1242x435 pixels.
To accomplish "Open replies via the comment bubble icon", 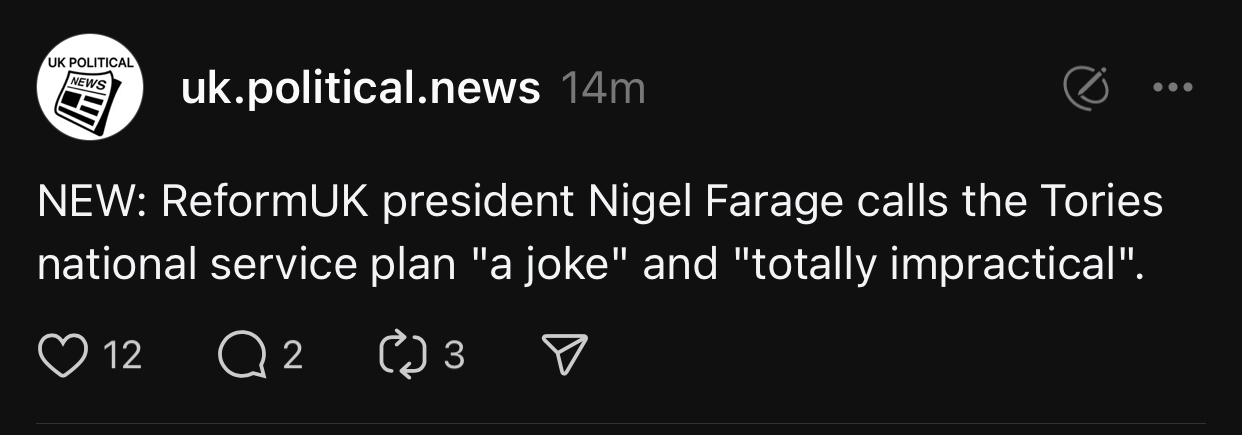I will click(239, 355).
